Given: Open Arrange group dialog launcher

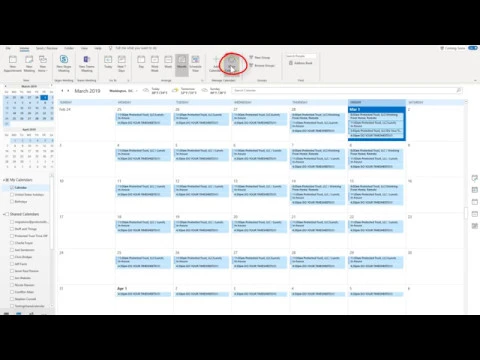Looking at the screenshot, I should 202,80.
